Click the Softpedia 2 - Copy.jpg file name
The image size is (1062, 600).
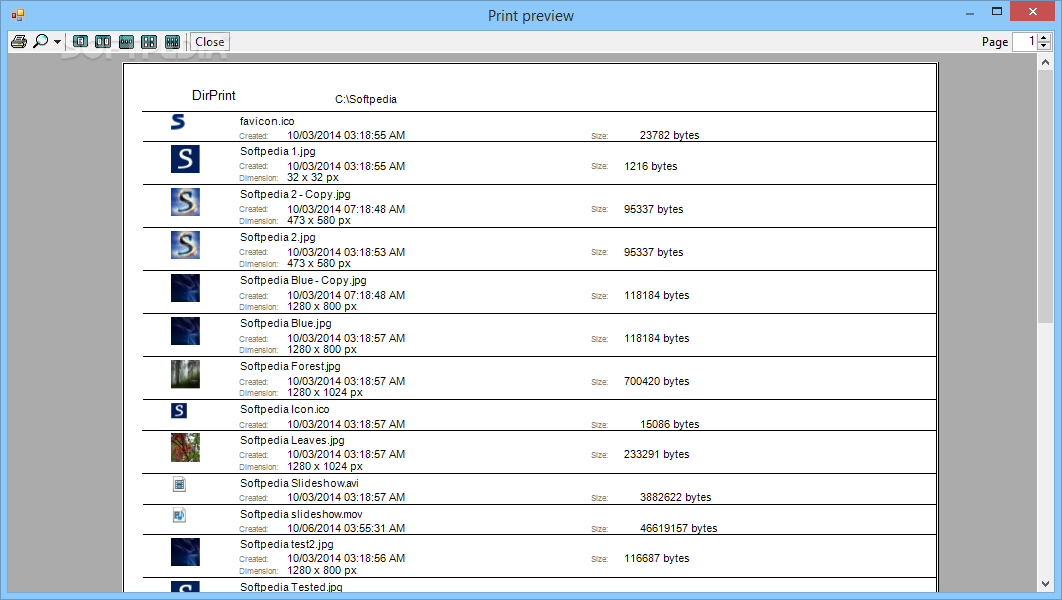295,194
